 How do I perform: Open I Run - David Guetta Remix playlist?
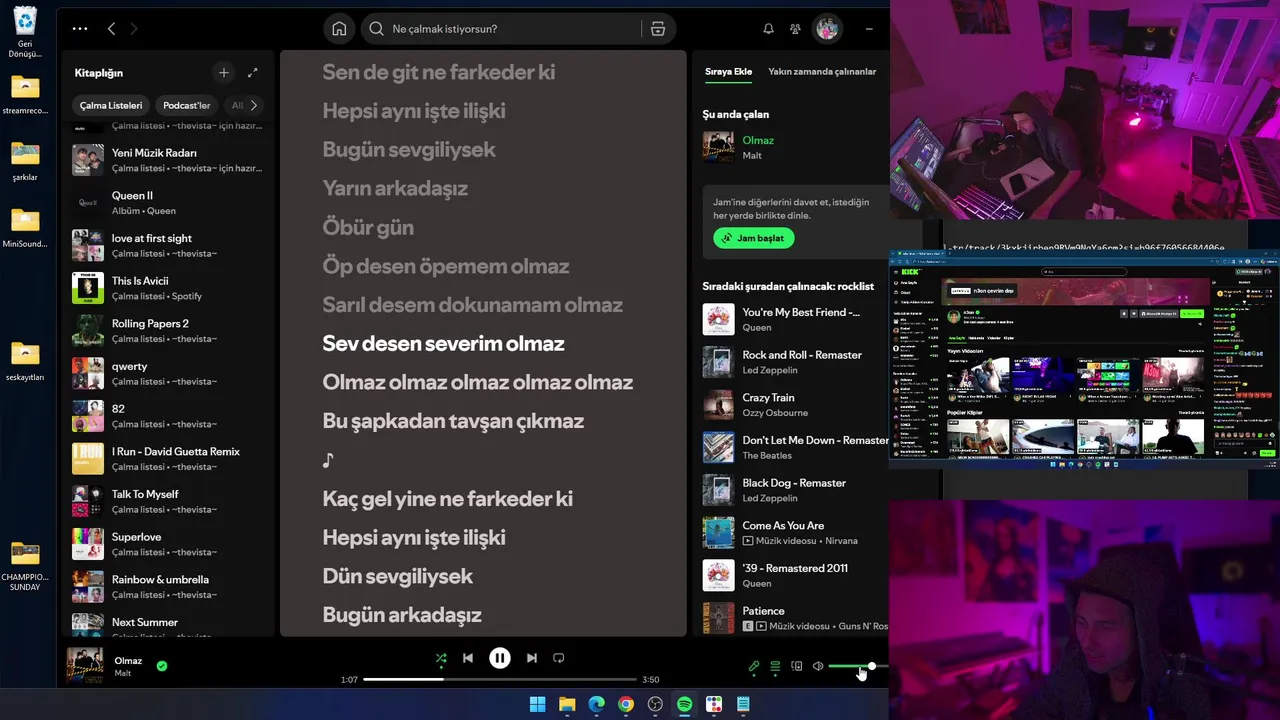tap(168, 459)
